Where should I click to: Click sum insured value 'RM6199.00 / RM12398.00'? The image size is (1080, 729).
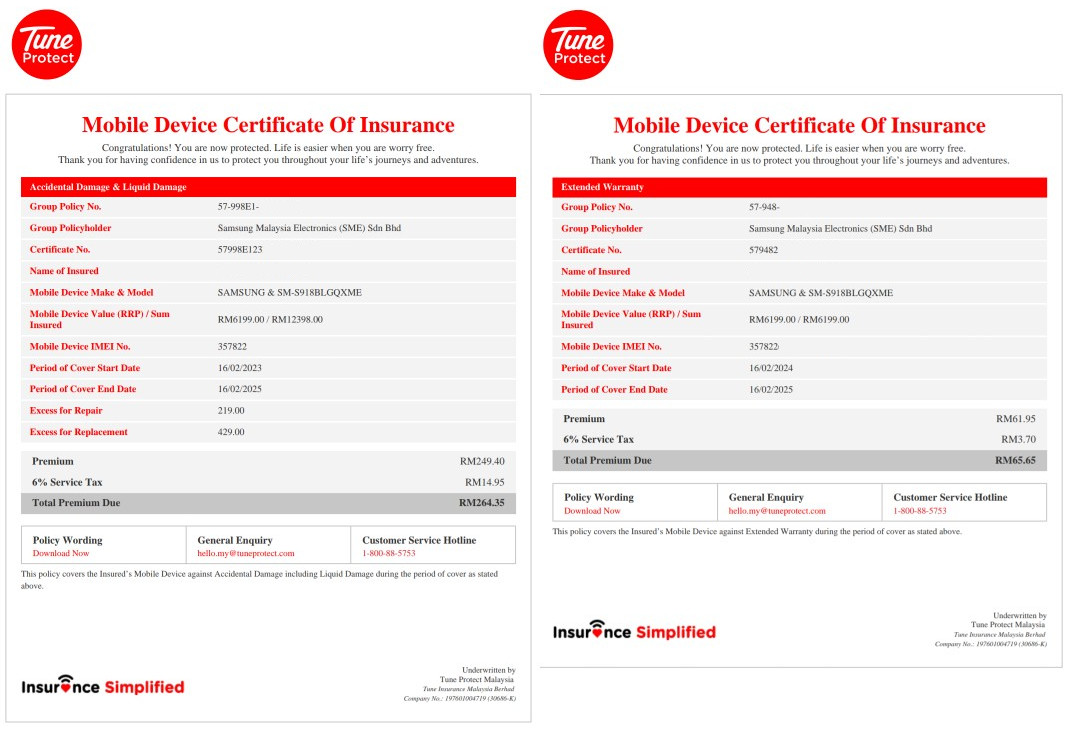pyautogui.click(x=270, y=320)
